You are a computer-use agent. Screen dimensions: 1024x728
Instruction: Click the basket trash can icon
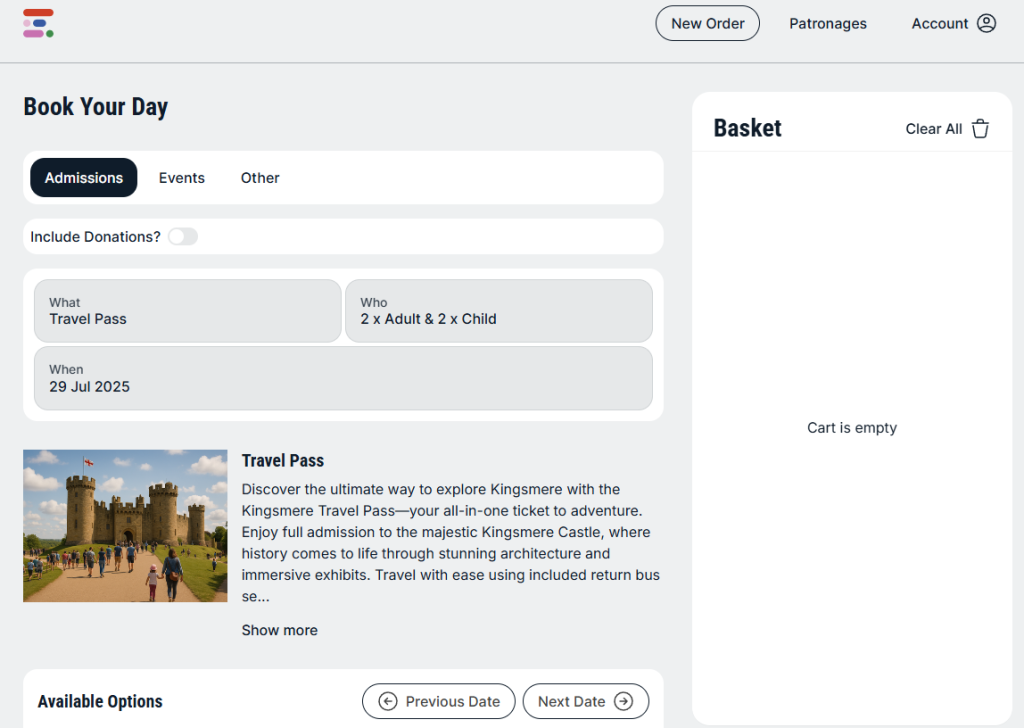[x=980, y=129]
